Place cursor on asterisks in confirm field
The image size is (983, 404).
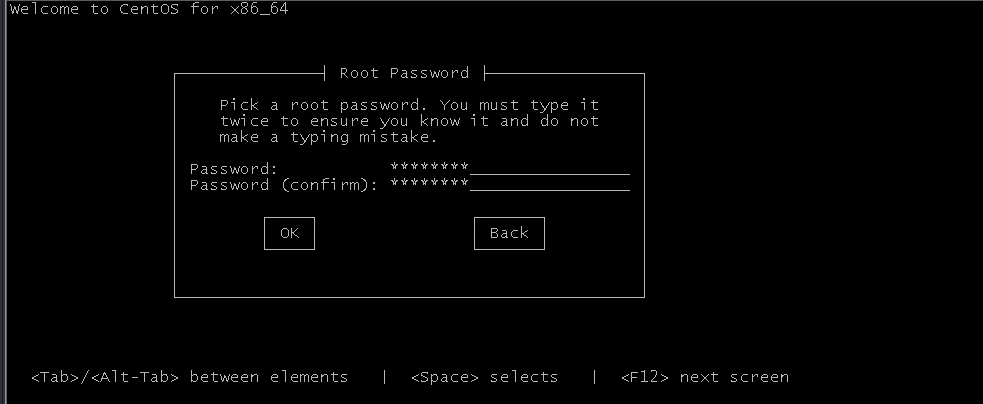[429, 184]
